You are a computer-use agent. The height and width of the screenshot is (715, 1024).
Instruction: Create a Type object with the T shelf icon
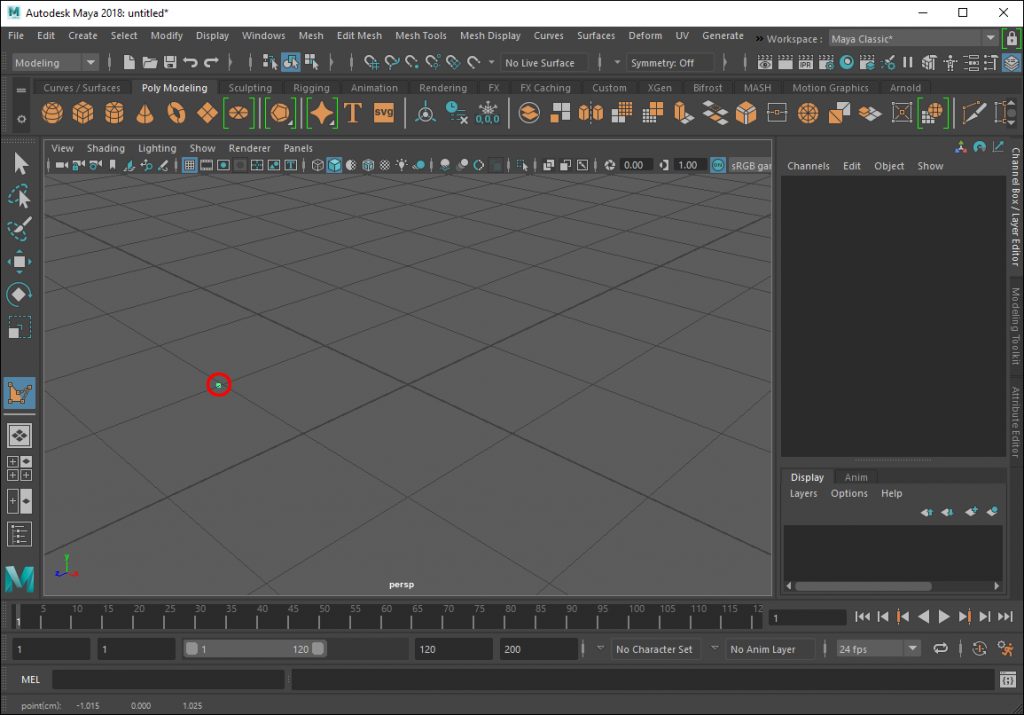pos(352,113)
